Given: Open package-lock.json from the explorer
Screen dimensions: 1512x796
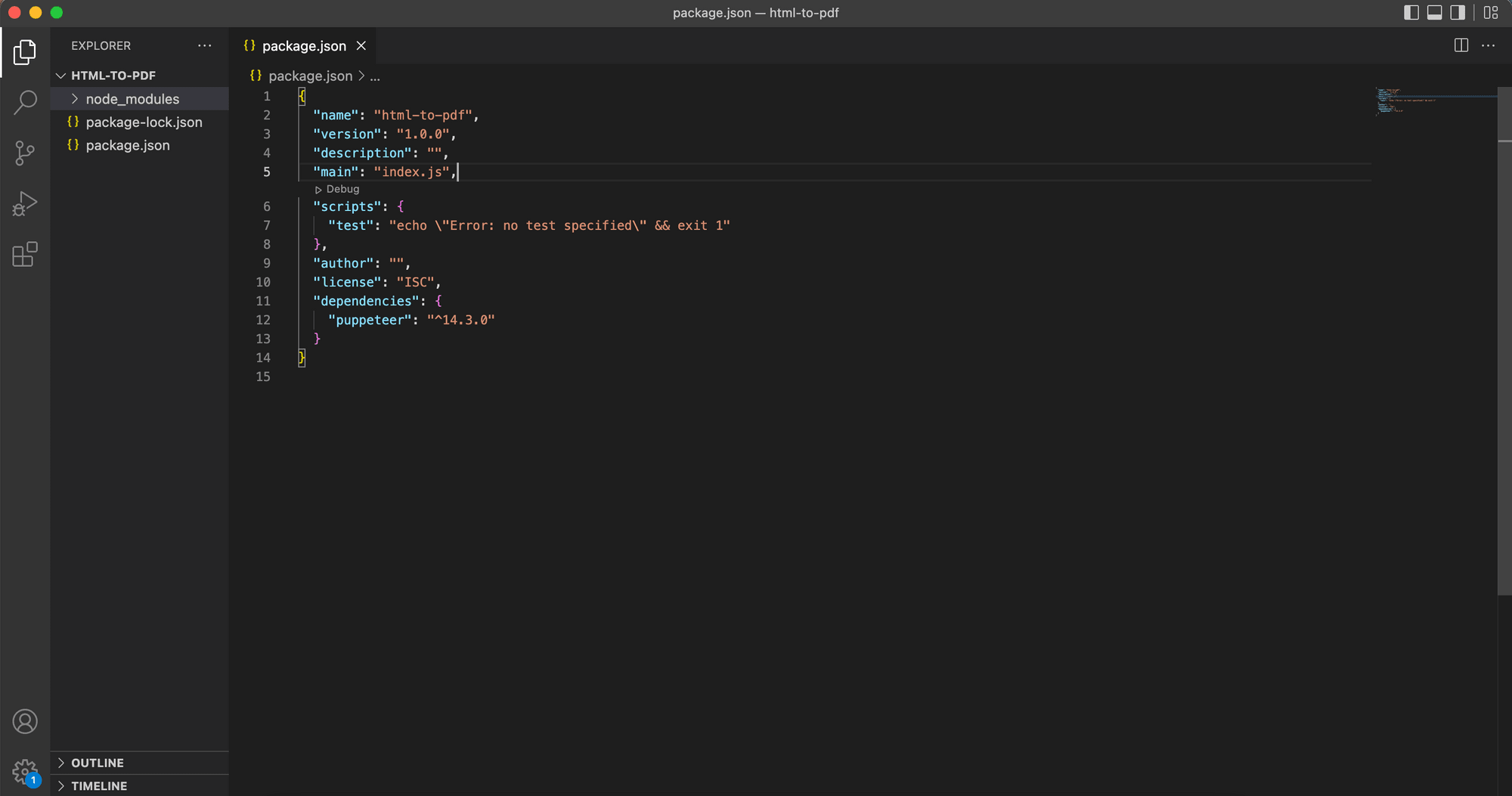Looking at the screenshot, I should coord(140,122).
